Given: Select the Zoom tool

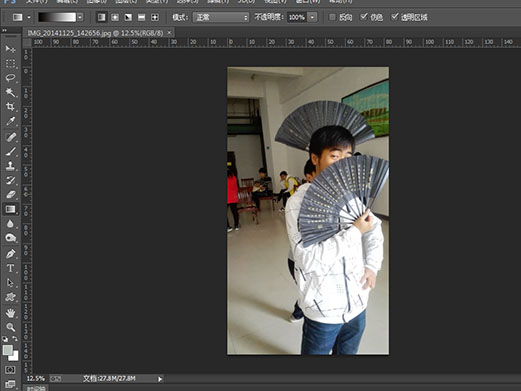Looking at the screenshot, I should point(10,327).
